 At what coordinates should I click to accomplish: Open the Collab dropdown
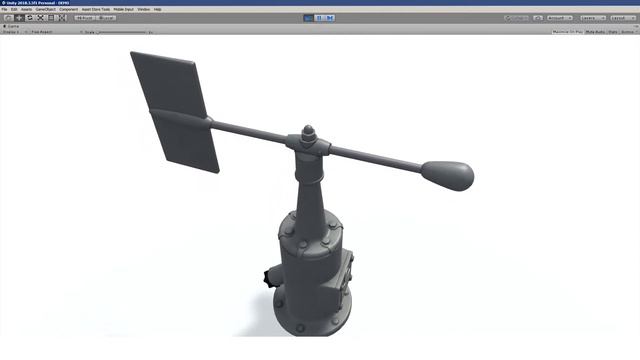tap(517, 18)
